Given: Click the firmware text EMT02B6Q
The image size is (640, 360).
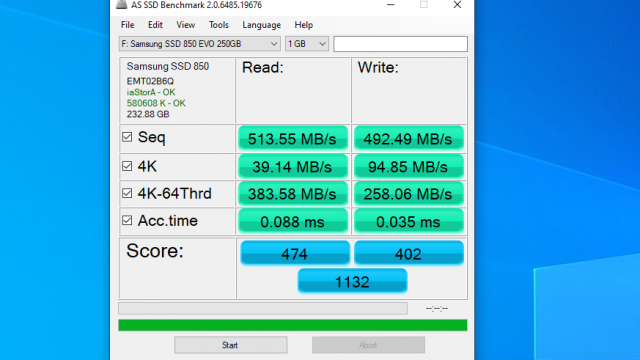Looking at the screenshot, I should point(150,81).
